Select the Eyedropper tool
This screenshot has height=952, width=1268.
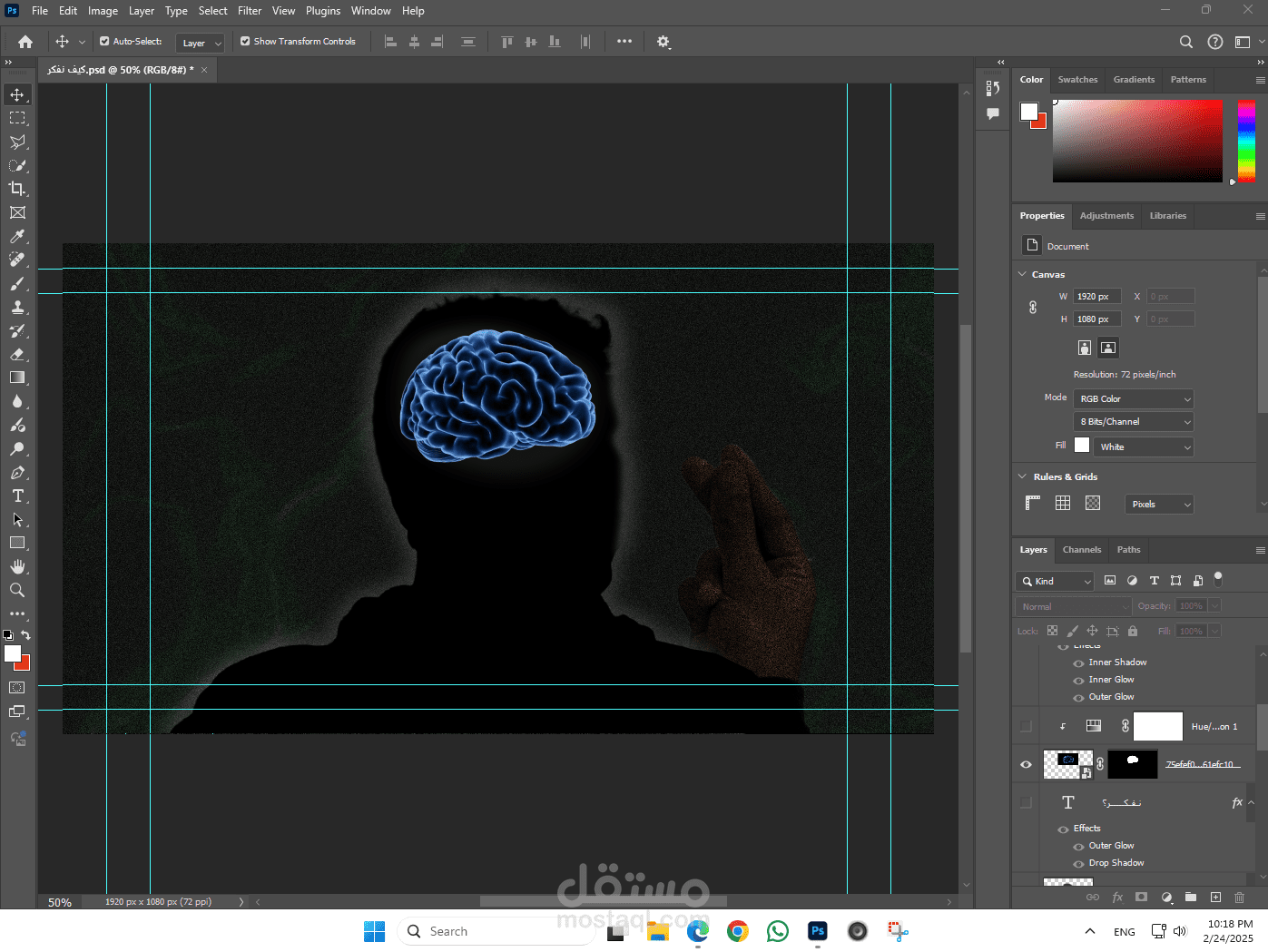(x=17, y=236)
